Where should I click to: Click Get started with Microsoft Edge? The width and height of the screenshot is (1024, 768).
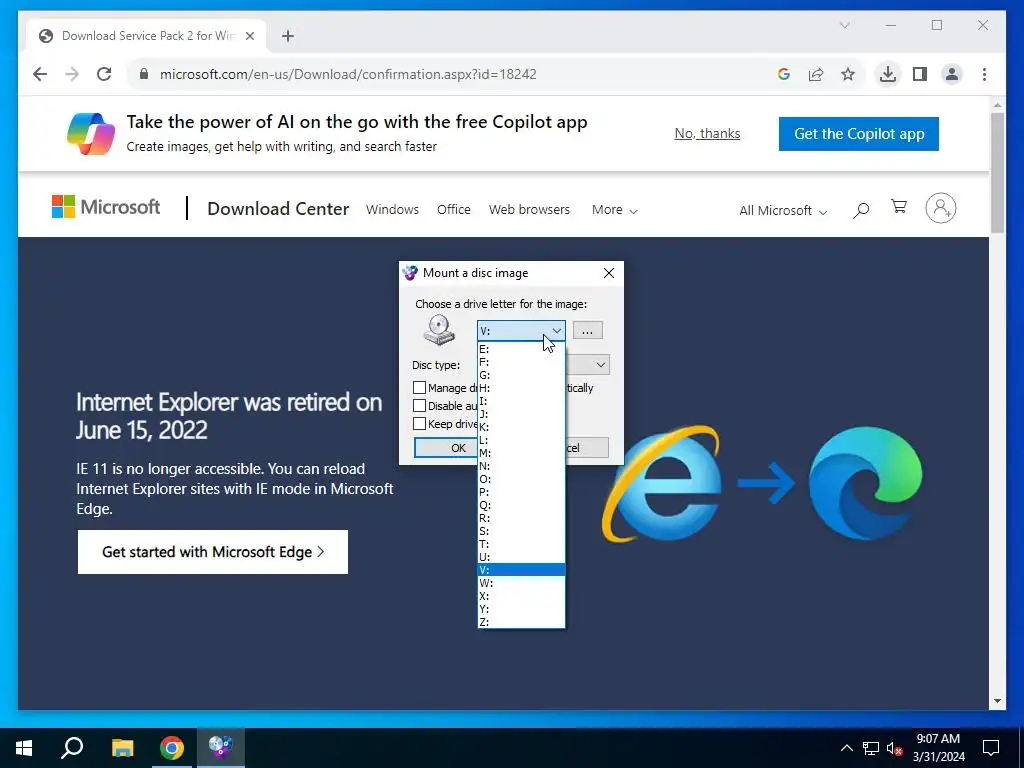pyautogui.click(x=213, y=552)
